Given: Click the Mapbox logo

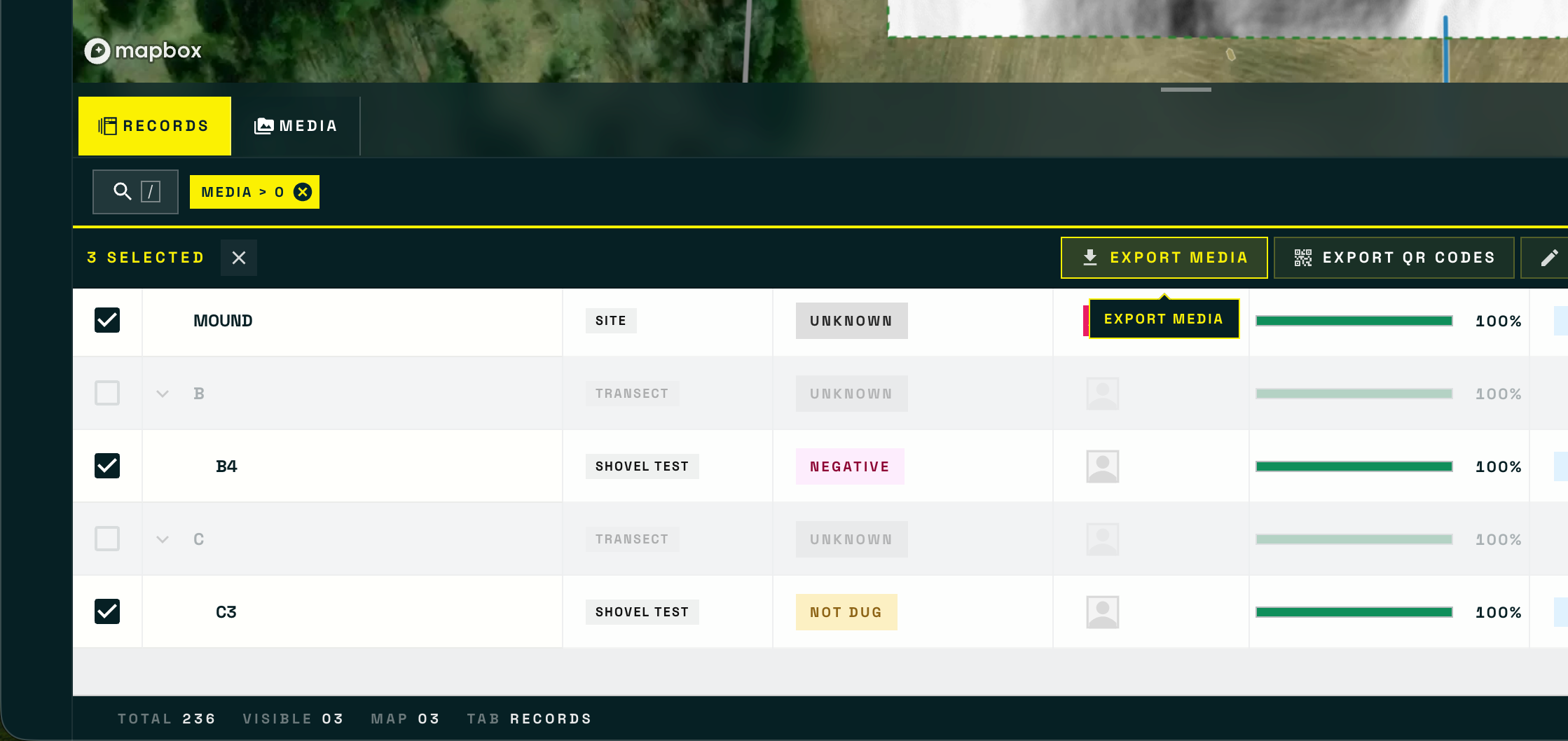Looking at the screenshot, I should pos(143,50).
